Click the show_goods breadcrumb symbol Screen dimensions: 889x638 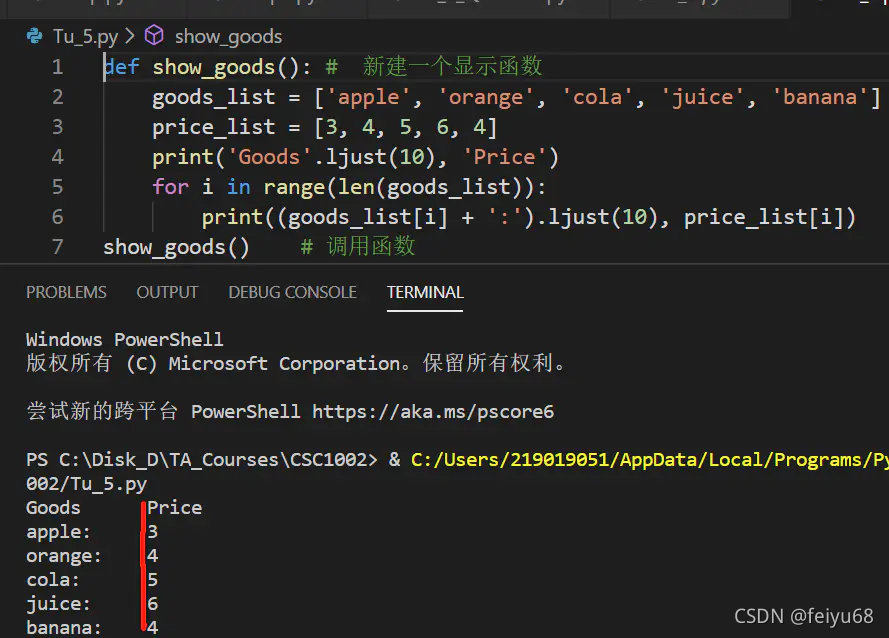pyautogui.click(x=228, y=37)
